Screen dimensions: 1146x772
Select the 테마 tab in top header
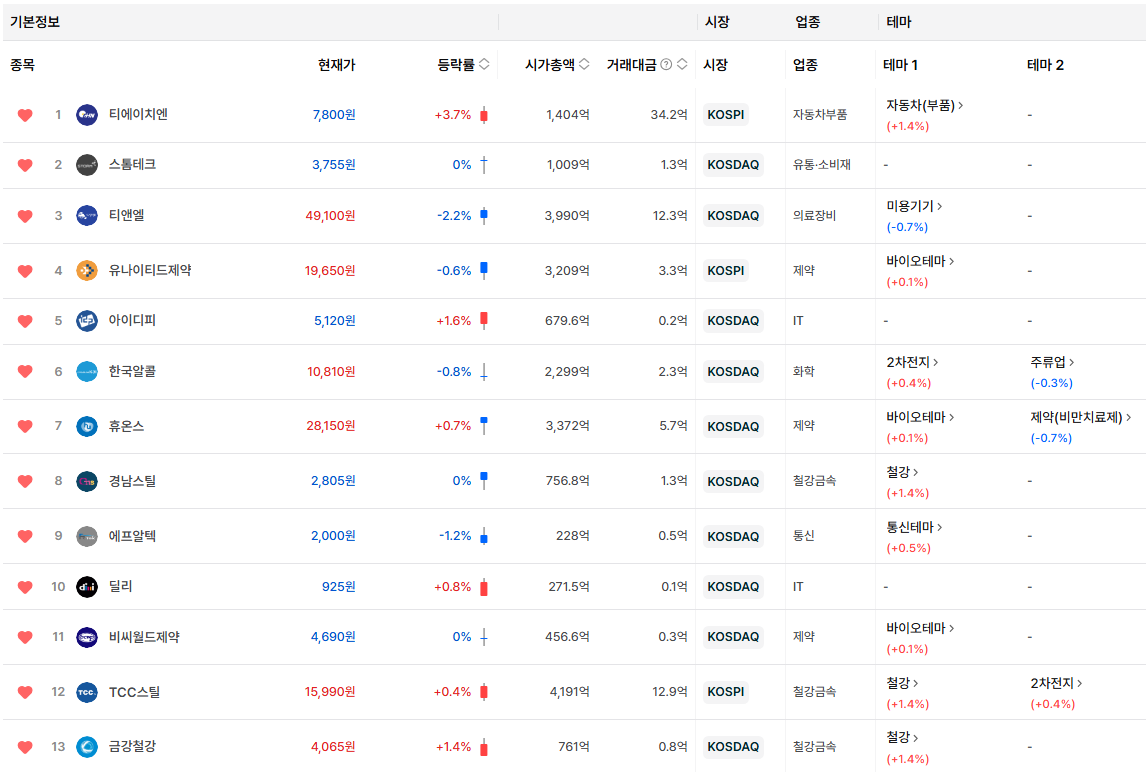click(x=898, y=22)
